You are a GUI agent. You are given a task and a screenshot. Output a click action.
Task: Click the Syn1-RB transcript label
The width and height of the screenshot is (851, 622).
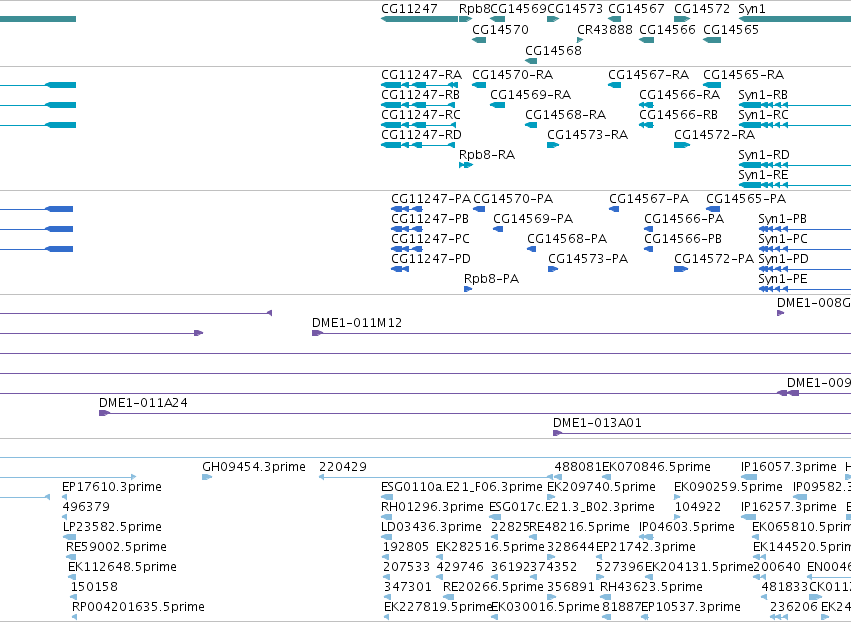coord(763,94)
